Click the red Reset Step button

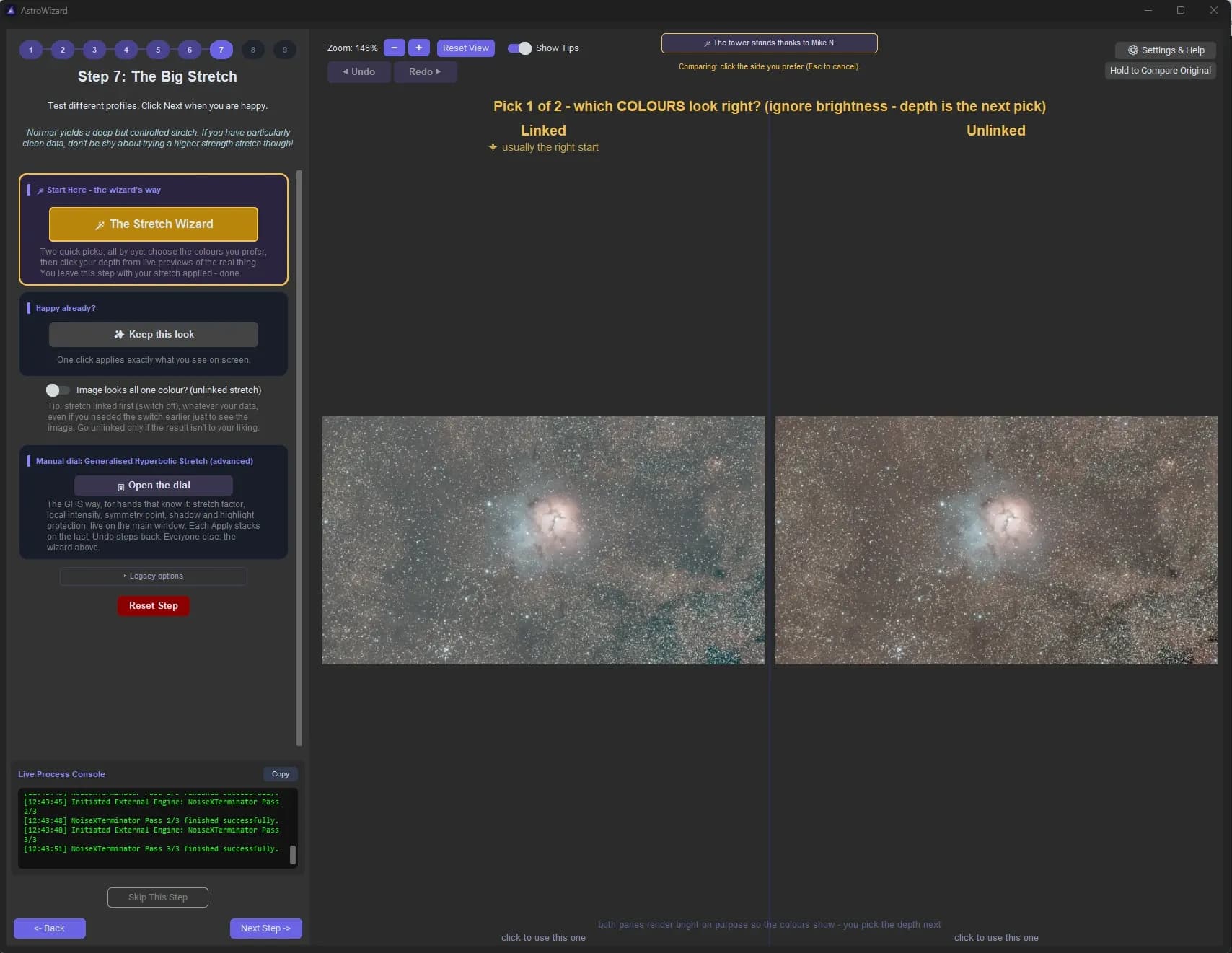pos(154,605)
